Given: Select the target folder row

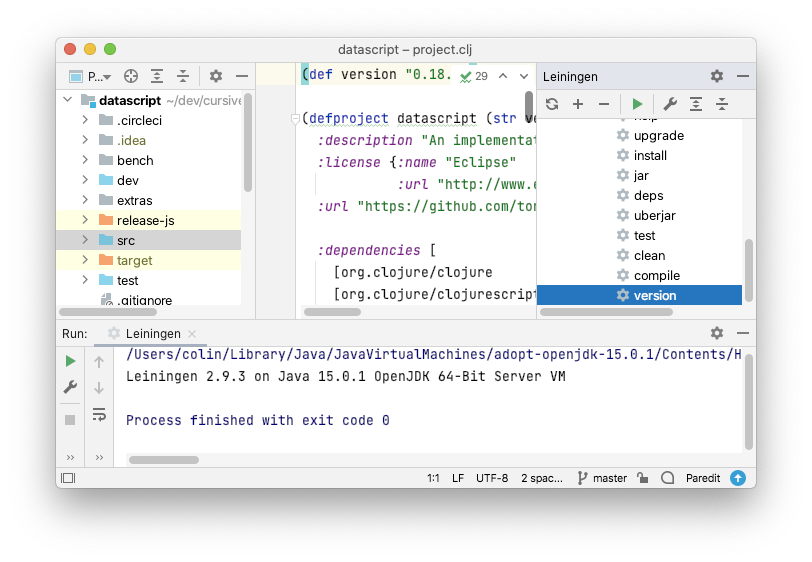Looking at the screenshot, I should point(149,260).
